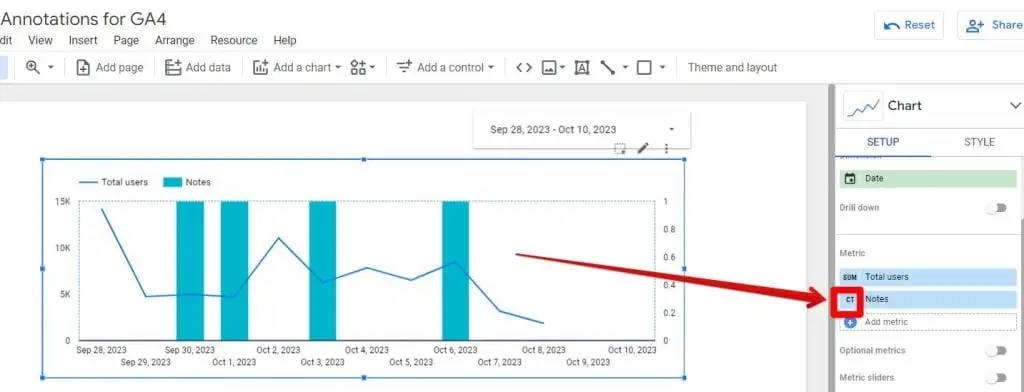
Task: Open the line type dropdown arrow
Action: click(x=625, y=67)
